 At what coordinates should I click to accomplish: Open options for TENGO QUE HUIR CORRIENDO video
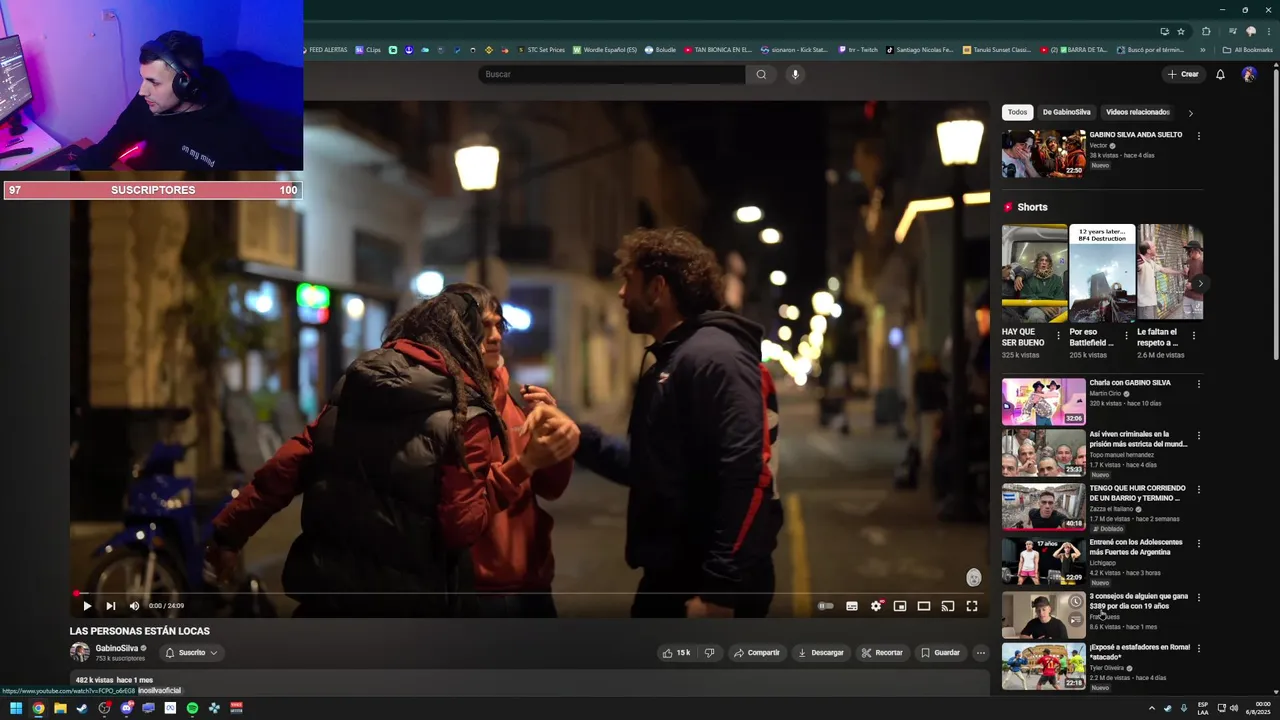point(1198,490)
